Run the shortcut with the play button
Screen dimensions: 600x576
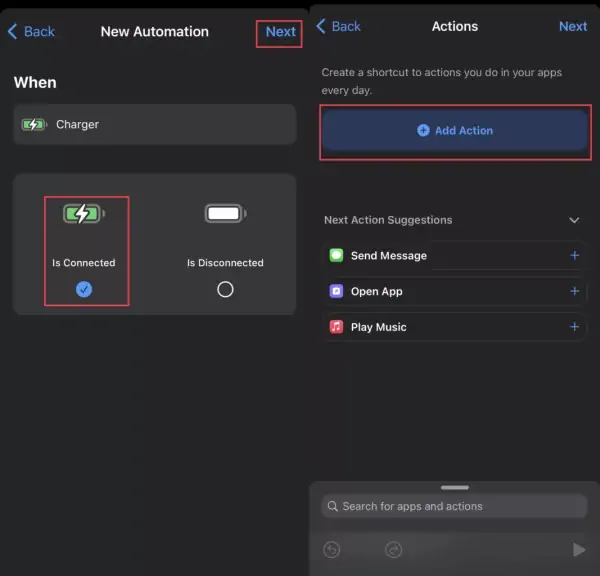pyautogui.click(x=579, y=550)
